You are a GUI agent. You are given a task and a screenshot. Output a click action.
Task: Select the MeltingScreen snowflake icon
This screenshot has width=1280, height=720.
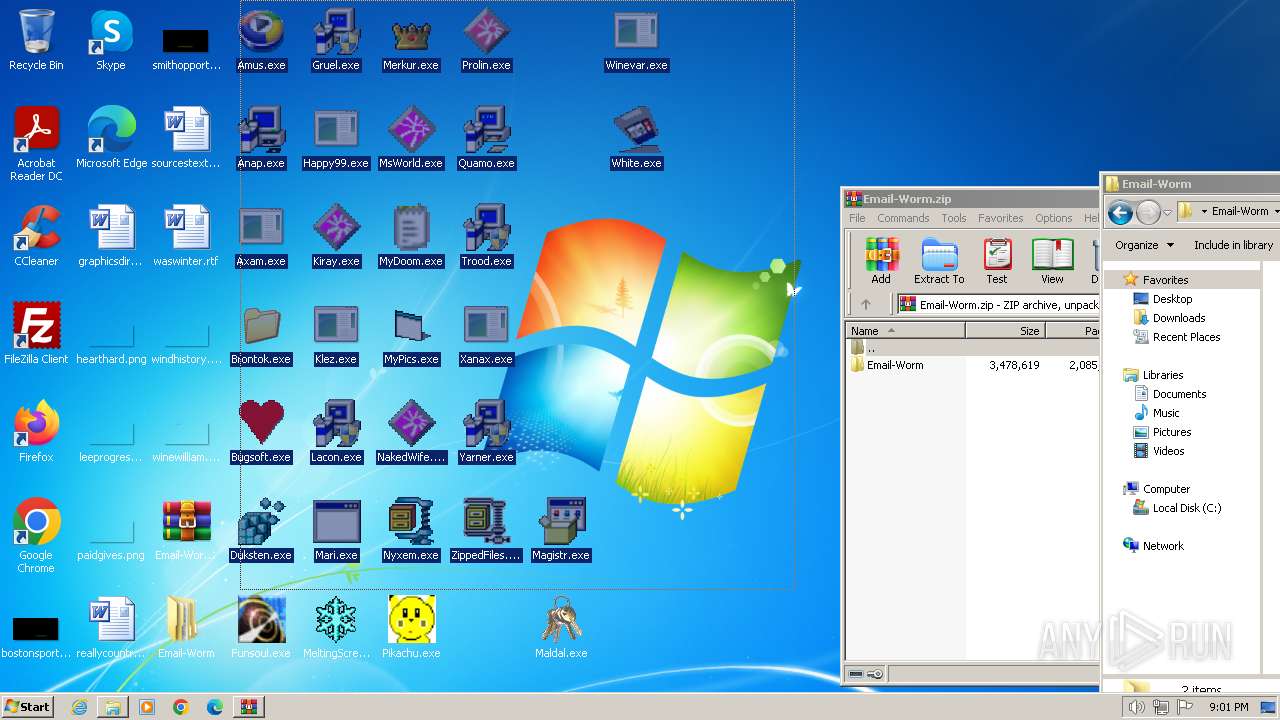pyautogui.click(x=336, y=628)
